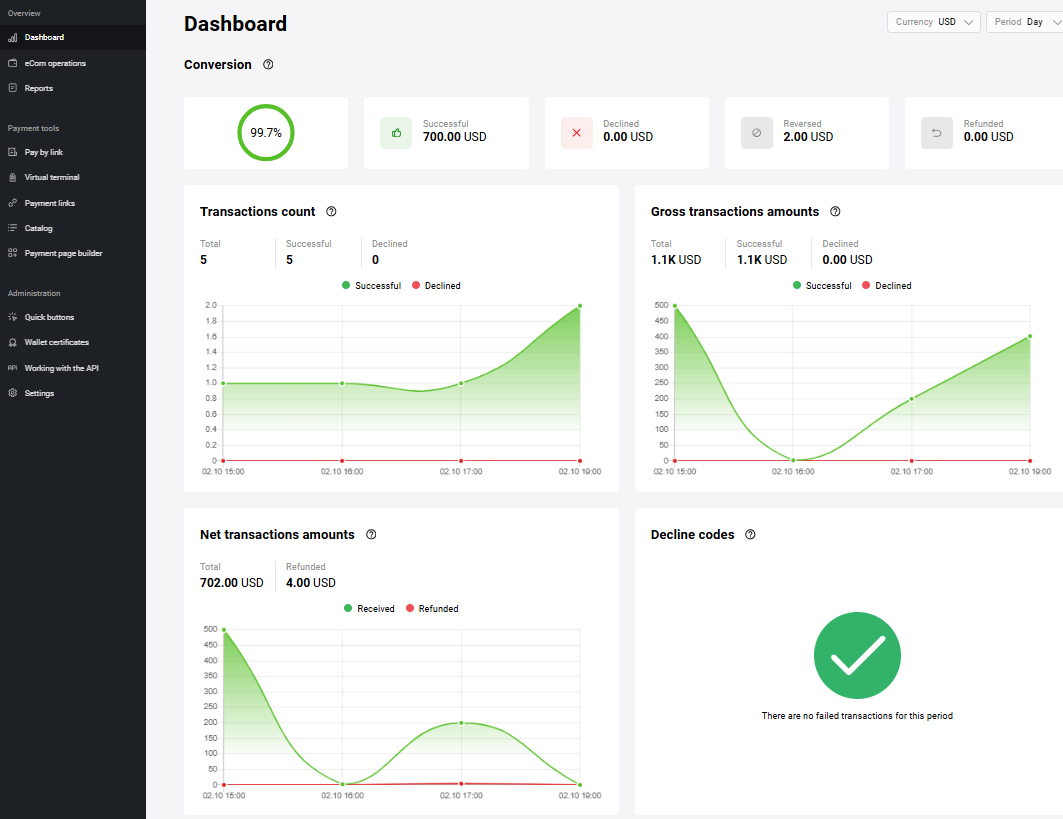Click the Refunded arrow icon
The width and height of the screenshot is (1063, 819).
point(937,132)
